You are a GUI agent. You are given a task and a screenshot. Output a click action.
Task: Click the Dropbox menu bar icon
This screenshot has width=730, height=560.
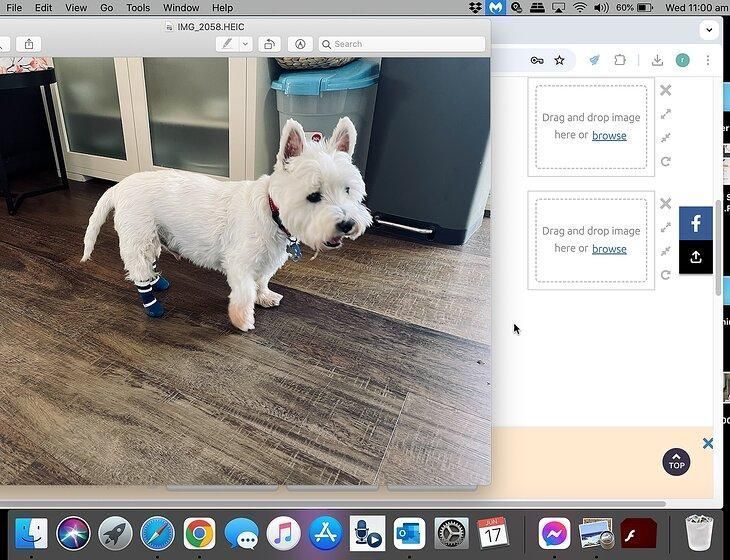point(475,7)
